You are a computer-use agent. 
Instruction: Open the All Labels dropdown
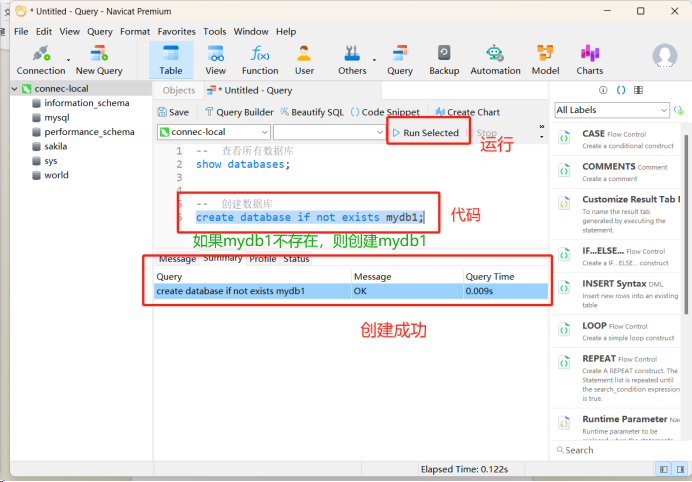[x=612, y=110]
